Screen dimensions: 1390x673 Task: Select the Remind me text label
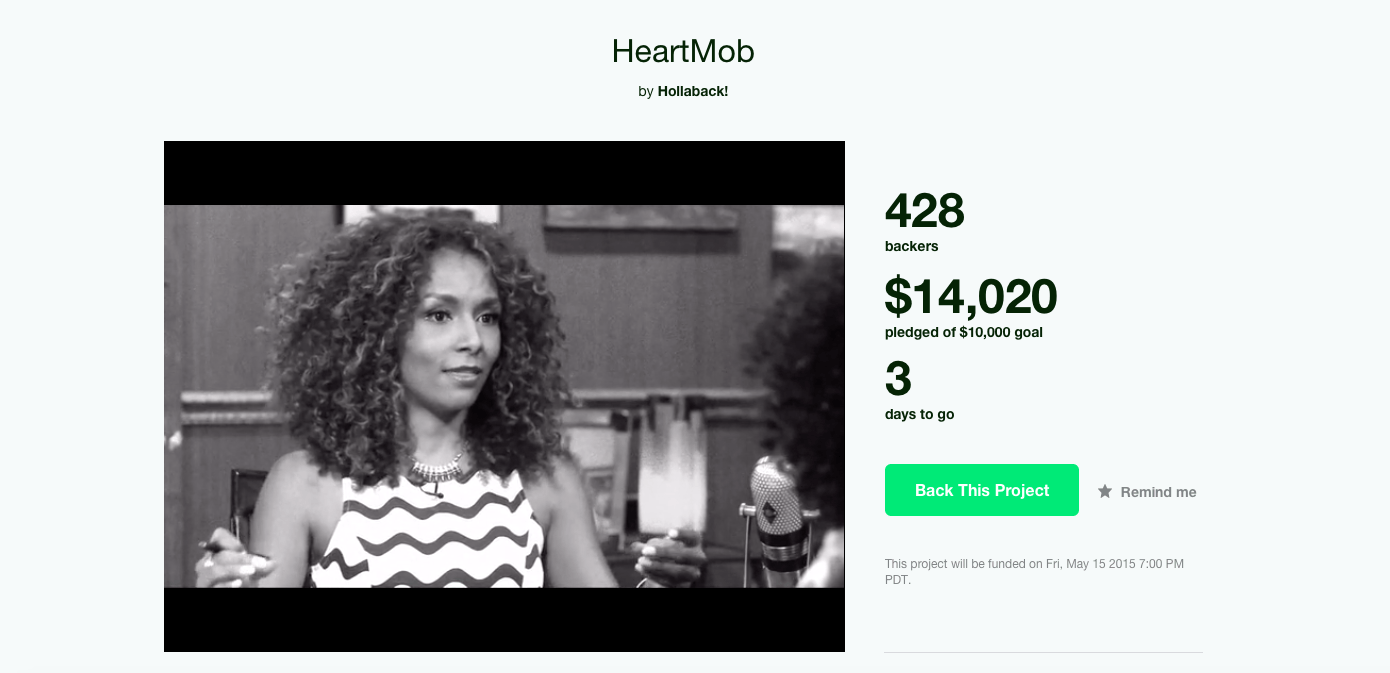(1158, 492)
